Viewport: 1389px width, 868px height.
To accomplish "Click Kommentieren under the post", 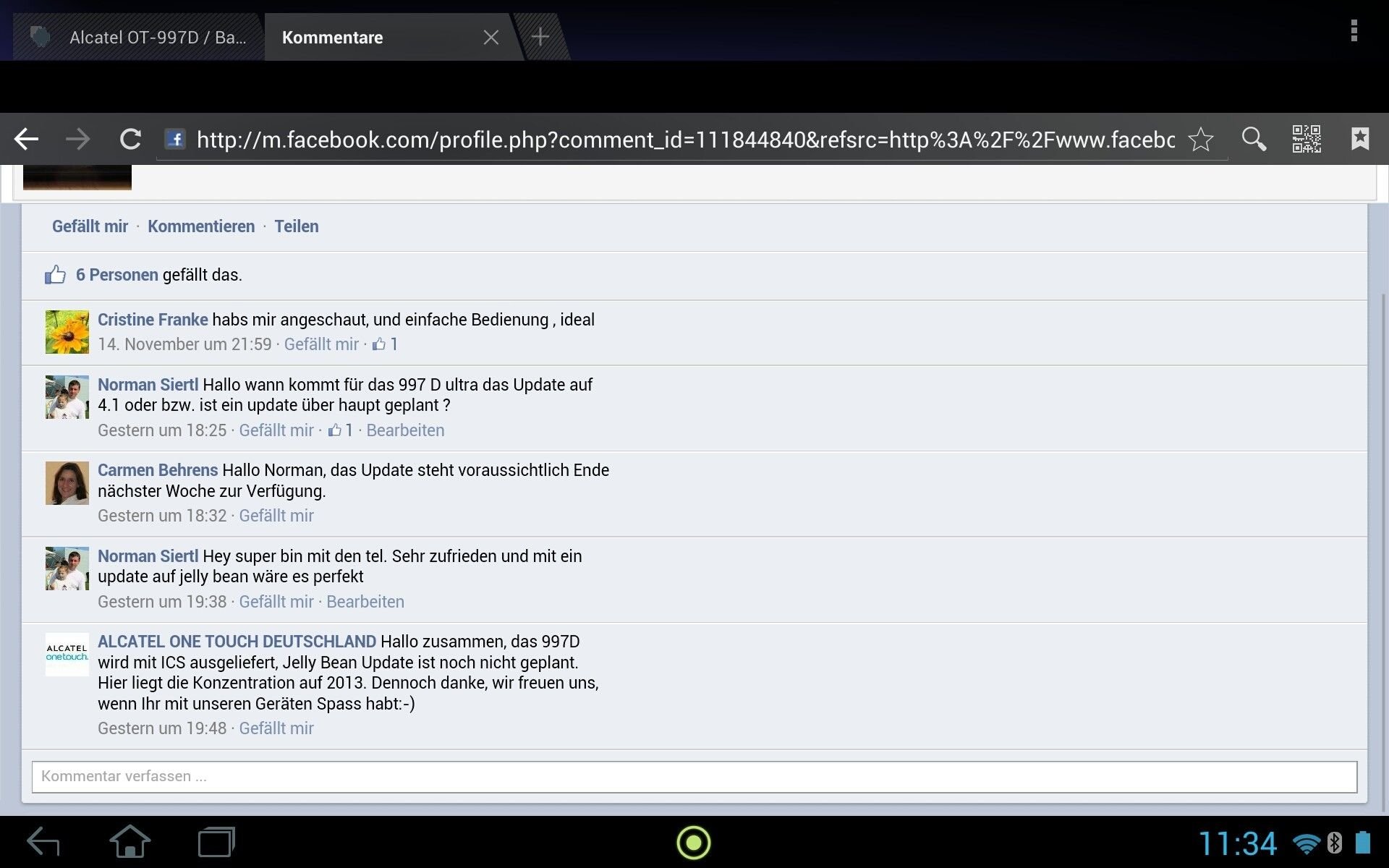I will [201, 226].
